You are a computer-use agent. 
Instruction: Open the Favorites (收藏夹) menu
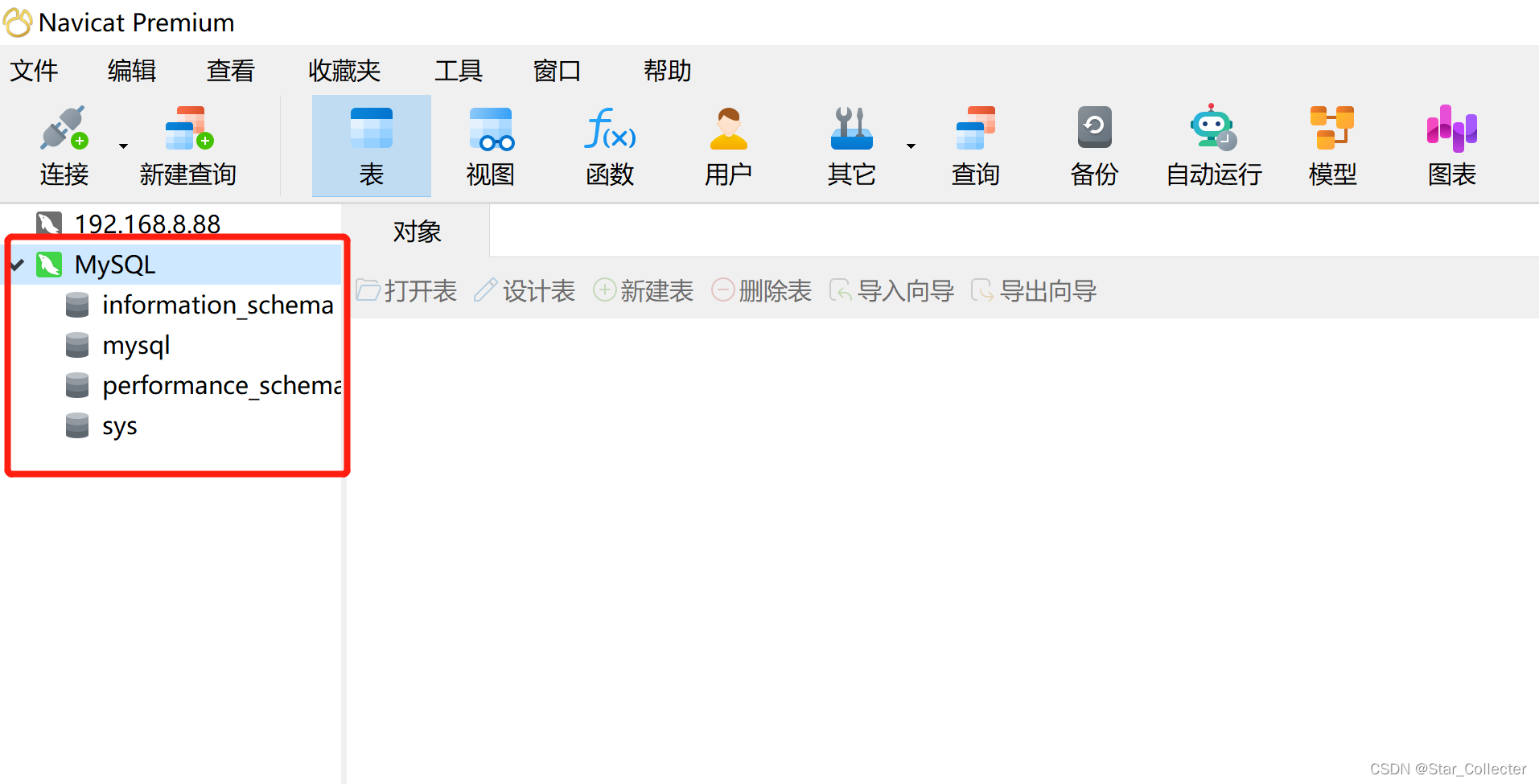click(x=344, y=71)
